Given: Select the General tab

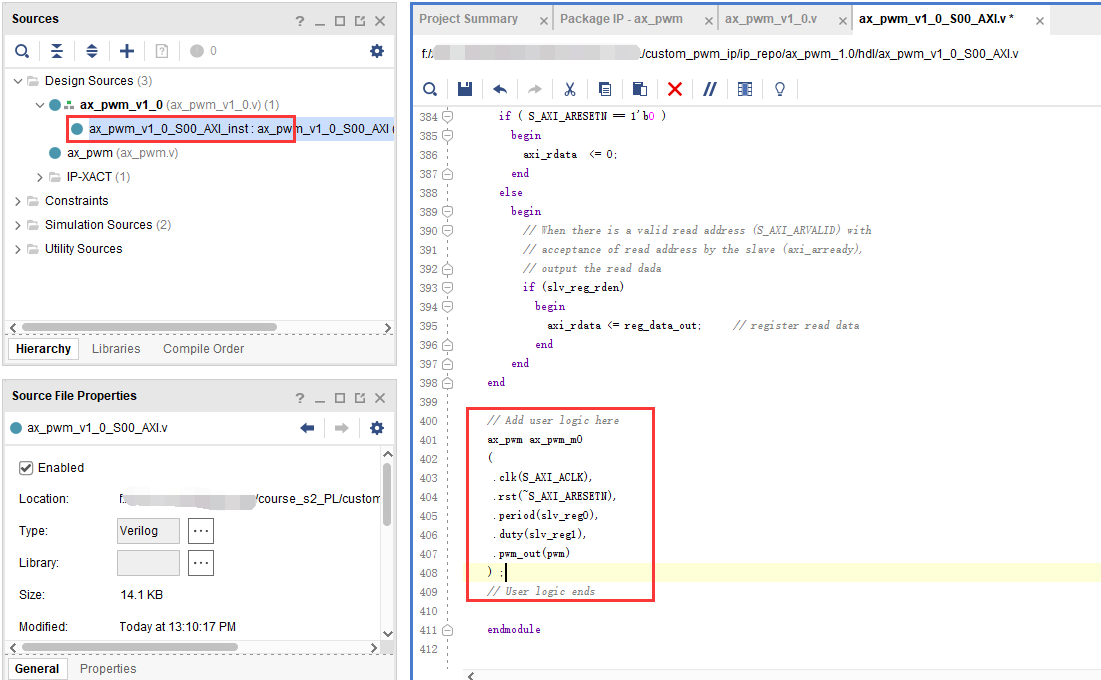Looking at the screenshot, I should click(37, 669).
